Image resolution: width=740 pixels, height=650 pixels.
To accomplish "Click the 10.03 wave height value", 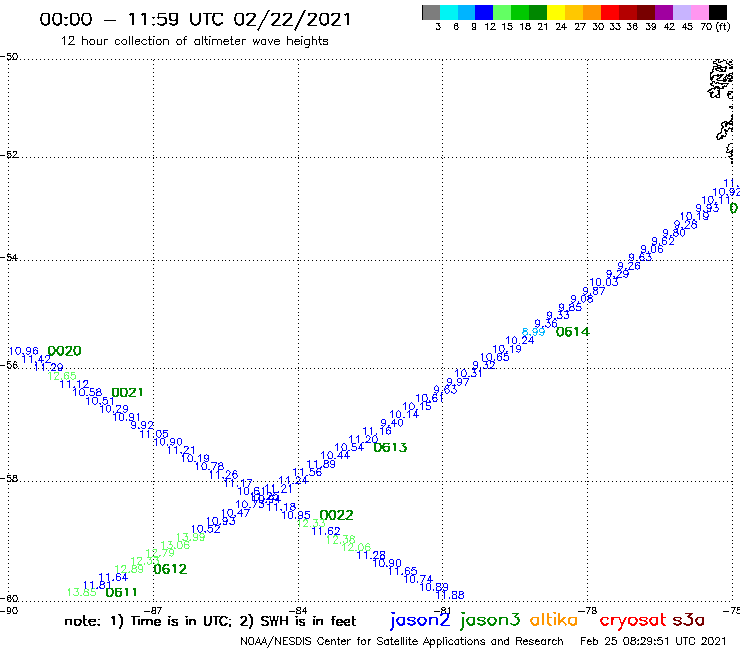I will [604, 282].
